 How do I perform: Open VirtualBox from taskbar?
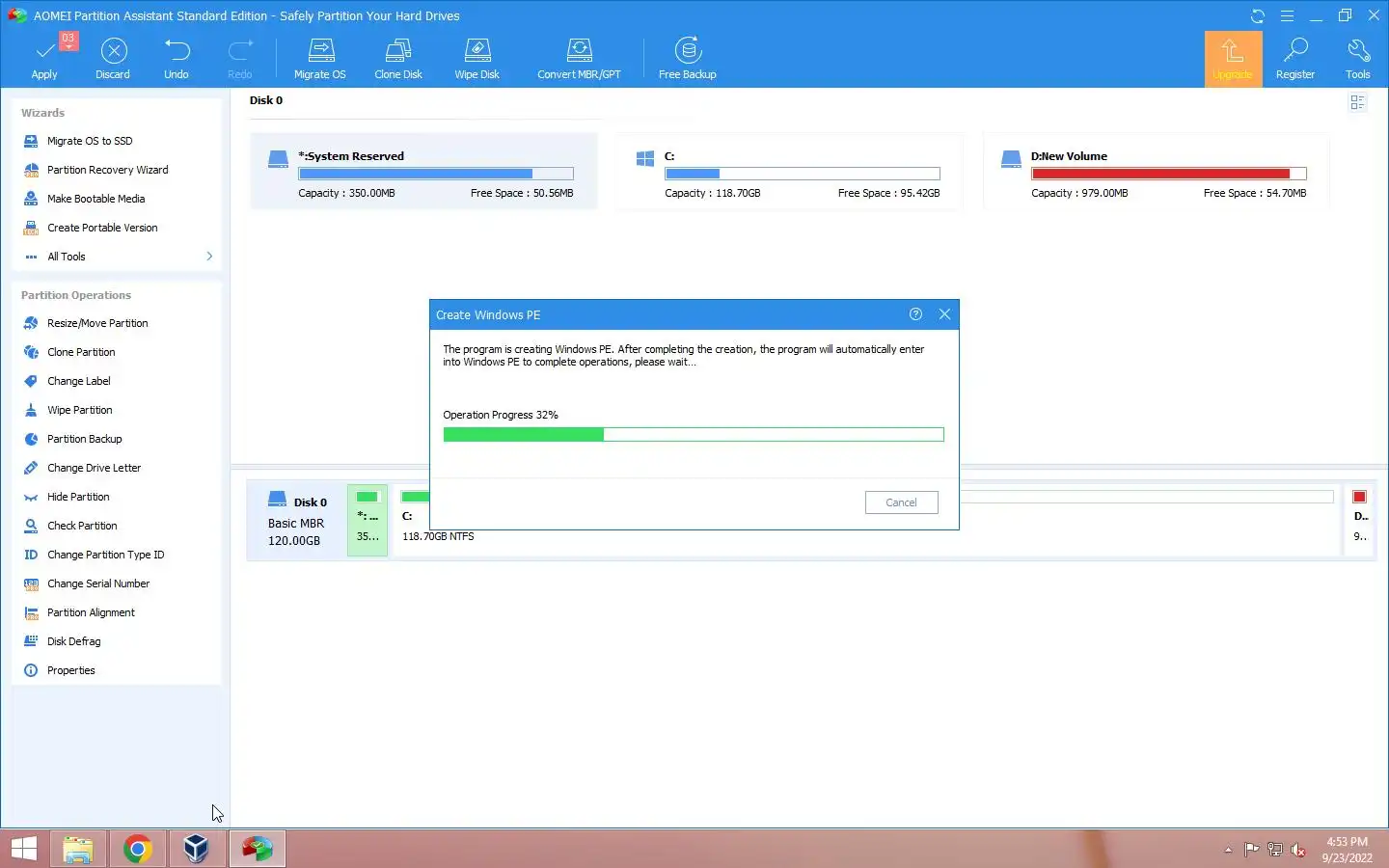click(x=197, y=849)
